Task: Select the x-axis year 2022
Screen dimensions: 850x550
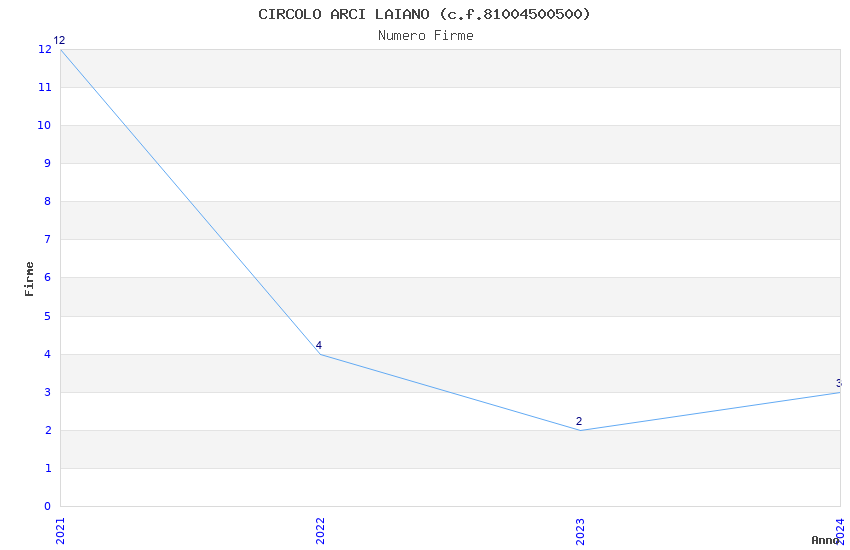Action: [x=320, y=531]
